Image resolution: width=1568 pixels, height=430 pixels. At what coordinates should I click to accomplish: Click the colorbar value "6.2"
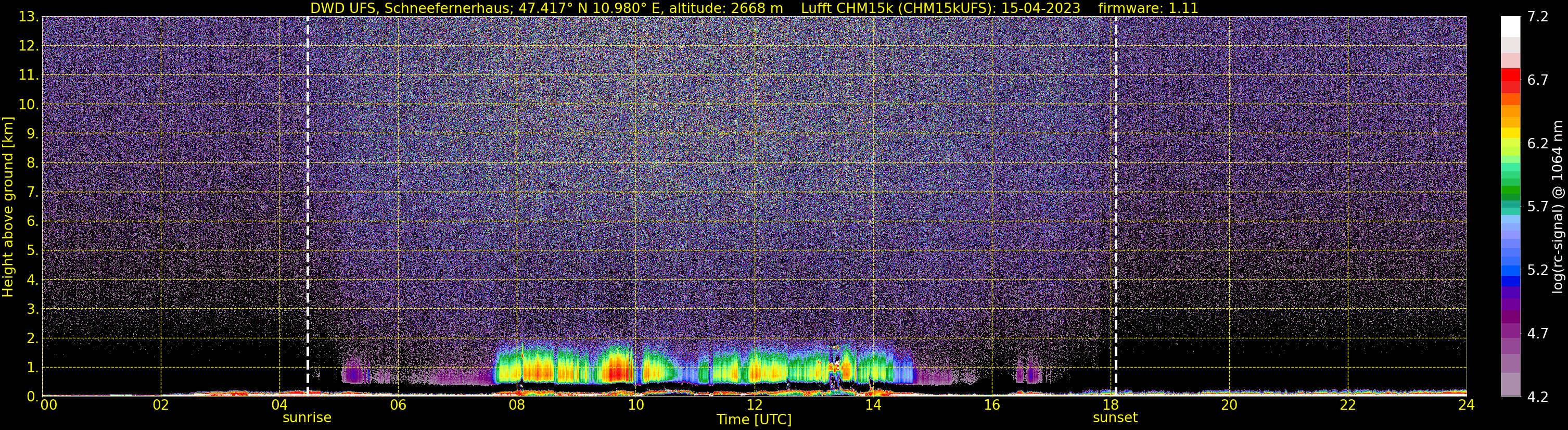coord(1538,143)
